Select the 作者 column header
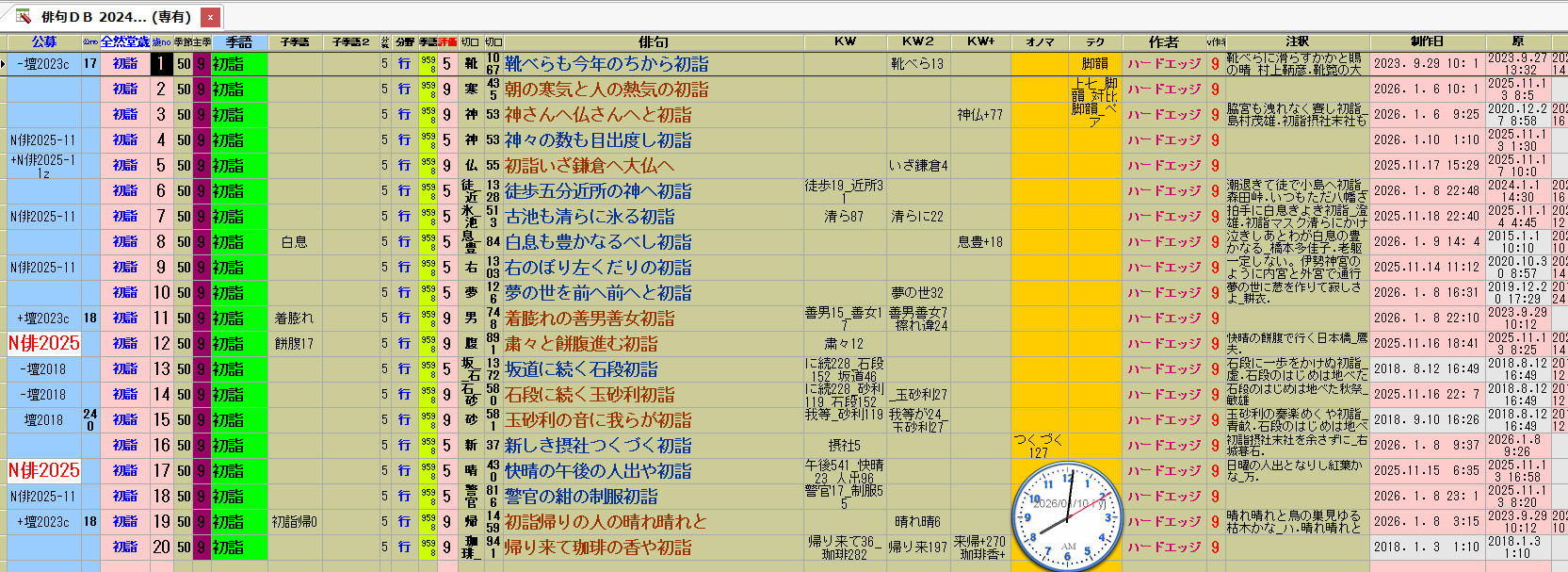The height and width of the screenshot is (572, 1568). tap(1163, 41)
